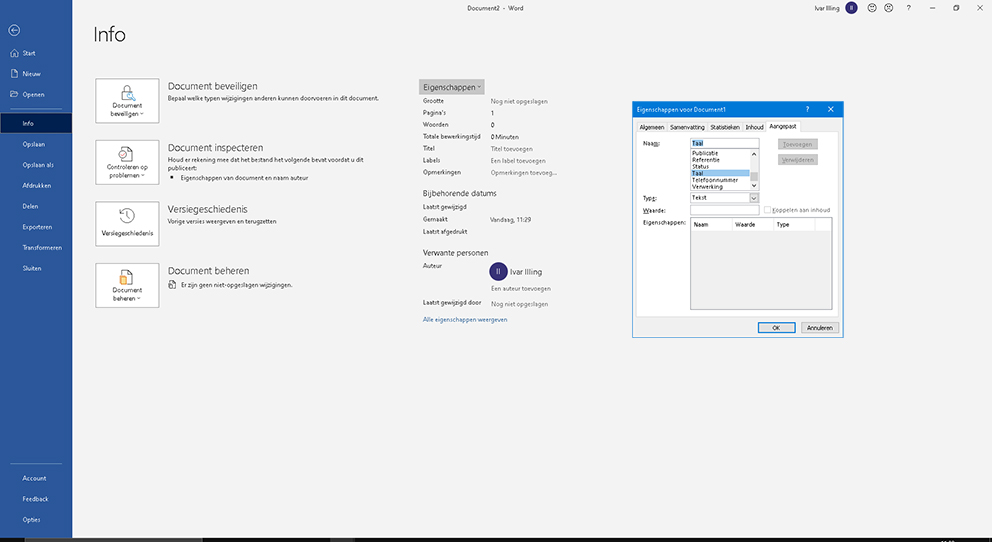Click the back arrow icon in sidebar
The image size is (992, 542).
pos(14,31)
